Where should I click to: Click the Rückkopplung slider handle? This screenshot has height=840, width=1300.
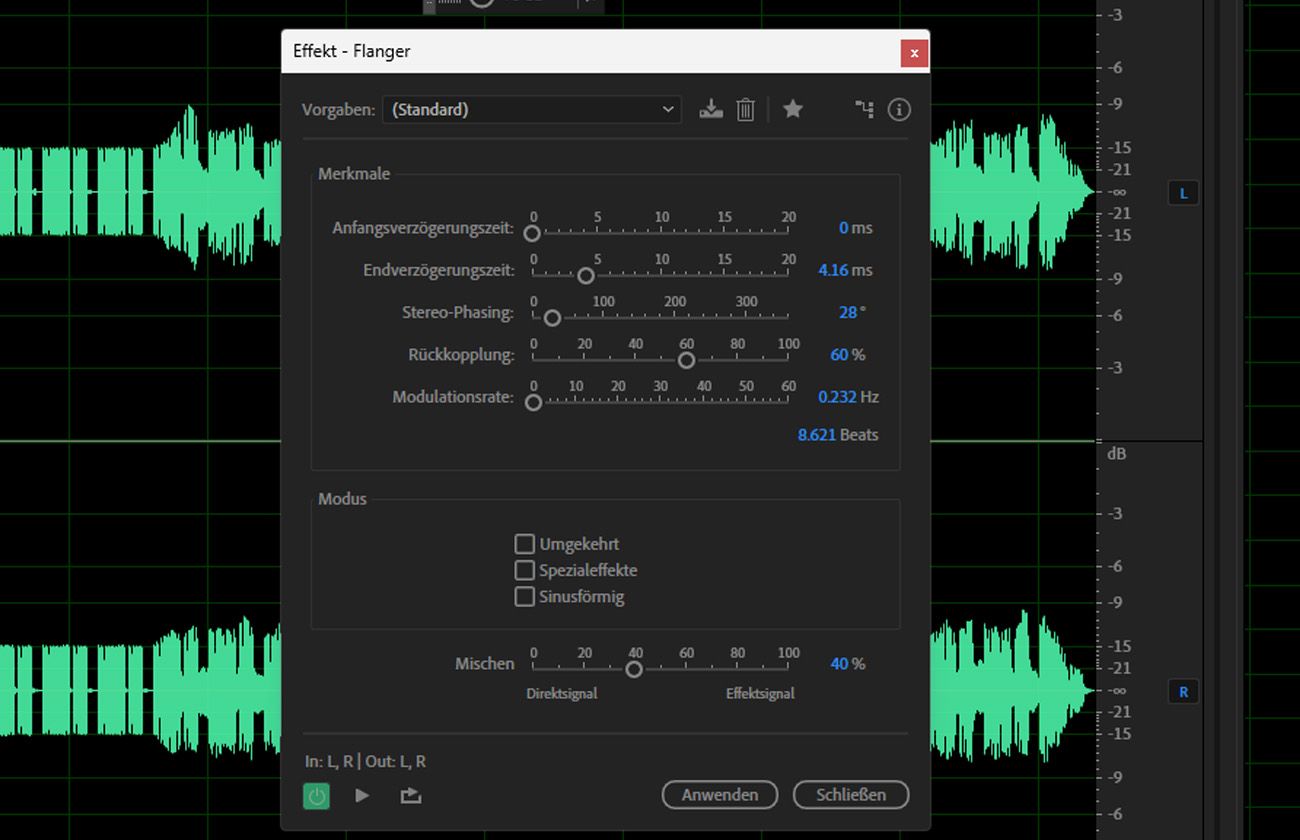[x=686, y=361]
